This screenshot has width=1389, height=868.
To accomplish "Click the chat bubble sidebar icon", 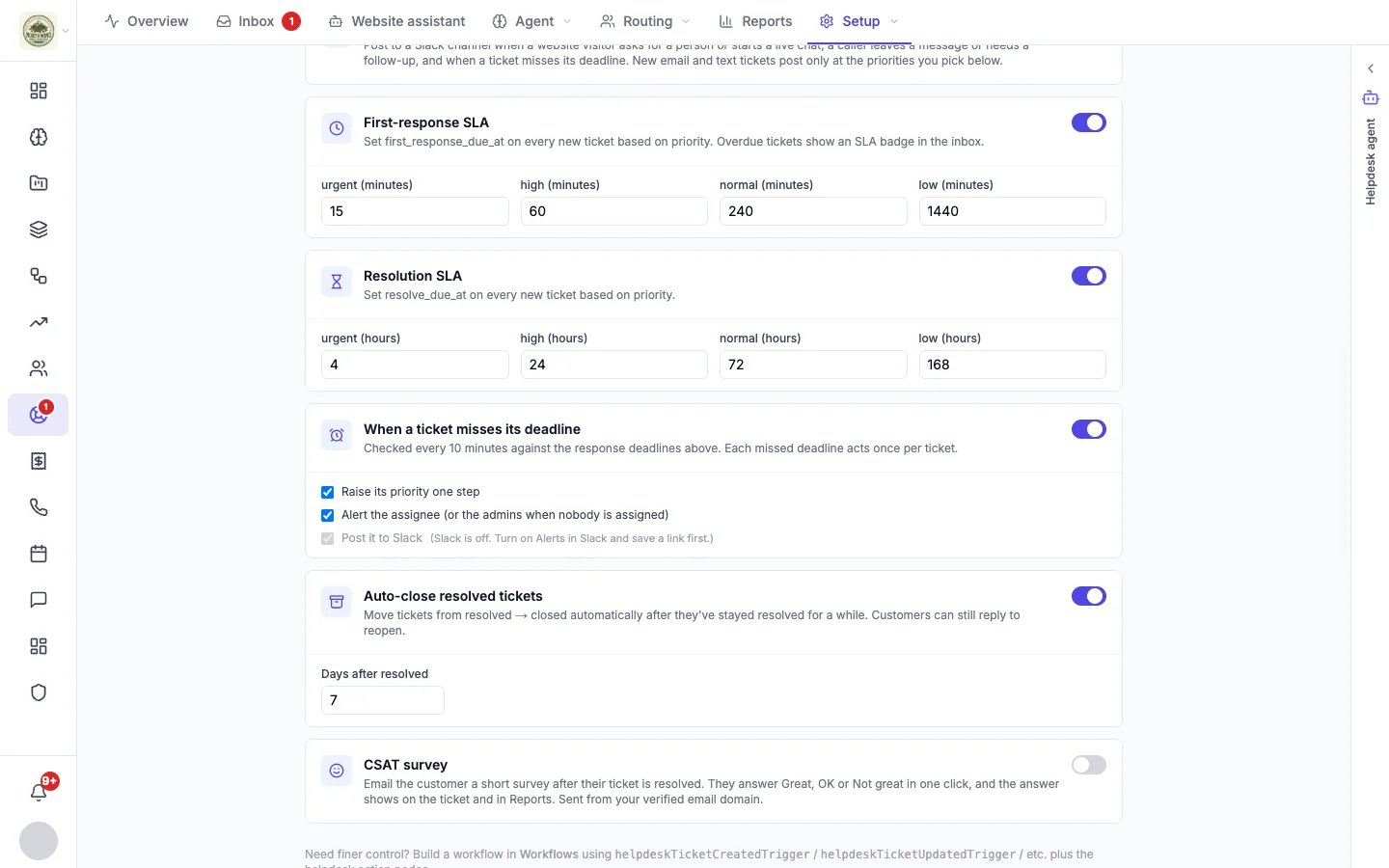I will pyautogui.click(x=39, y=600).
